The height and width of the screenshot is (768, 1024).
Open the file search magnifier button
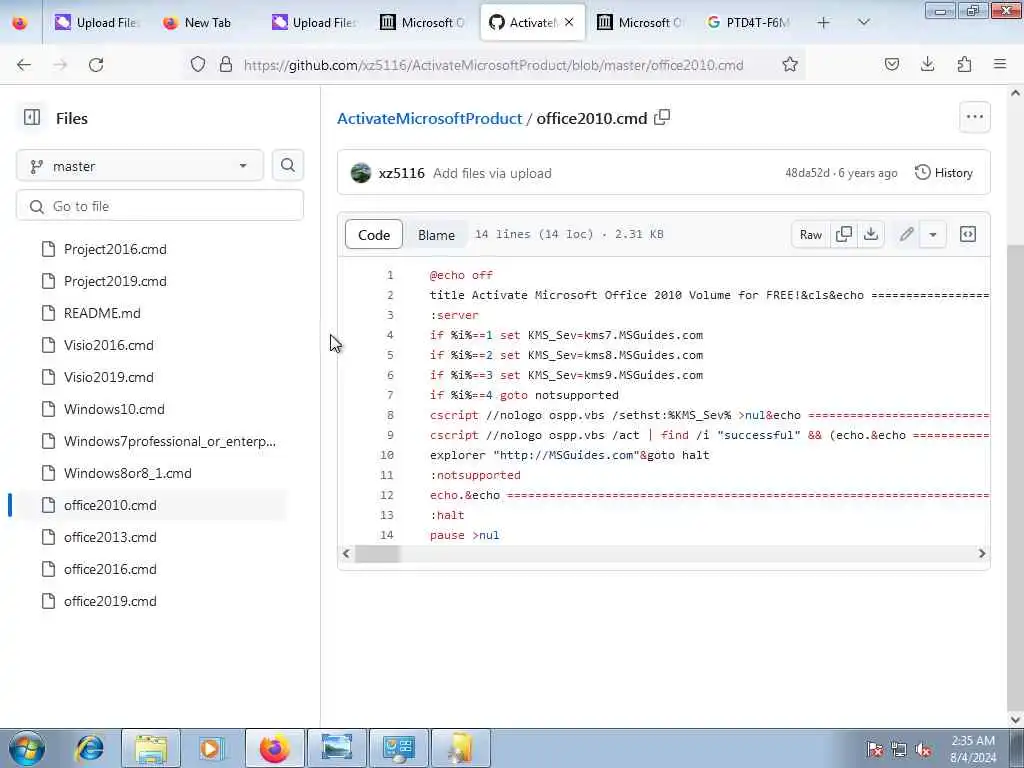pyautogui.click(x=287, y=166)
